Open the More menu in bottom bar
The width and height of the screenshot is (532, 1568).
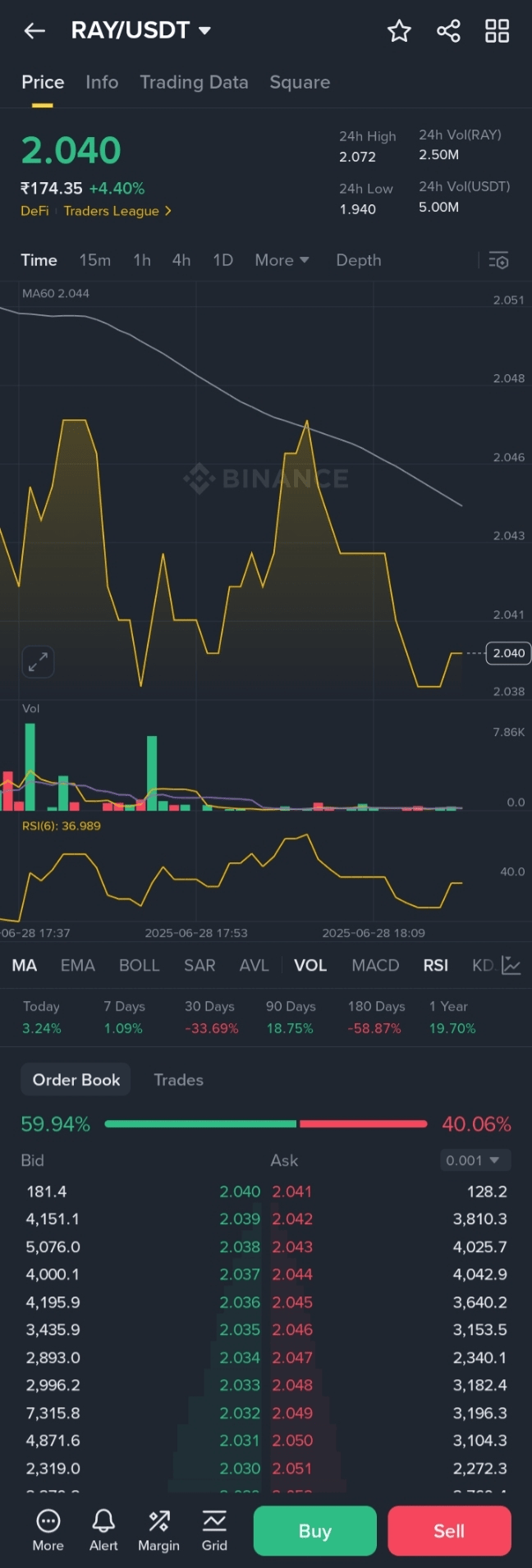coord(48,1530)
